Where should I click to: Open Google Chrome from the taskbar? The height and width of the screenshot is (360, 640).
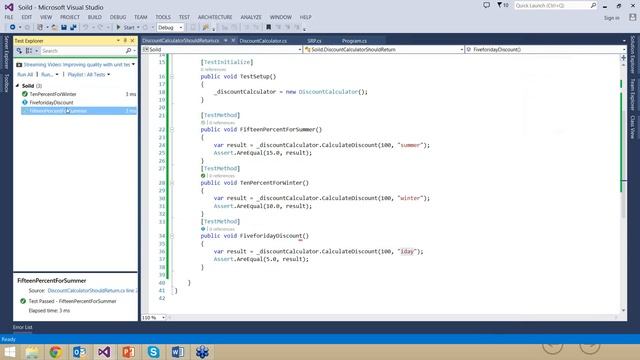click(x=56, y=352)
